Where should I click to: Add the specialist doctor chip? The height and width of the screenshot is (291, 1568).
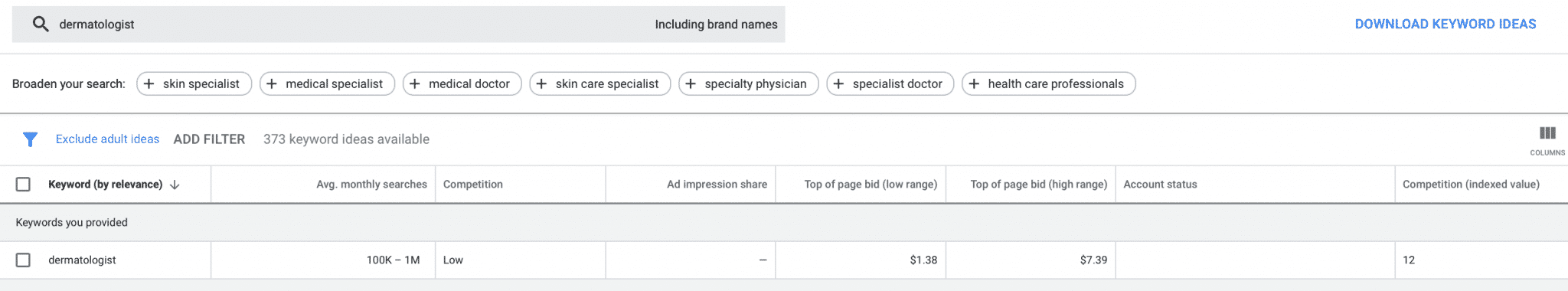[x=890, y=83]
